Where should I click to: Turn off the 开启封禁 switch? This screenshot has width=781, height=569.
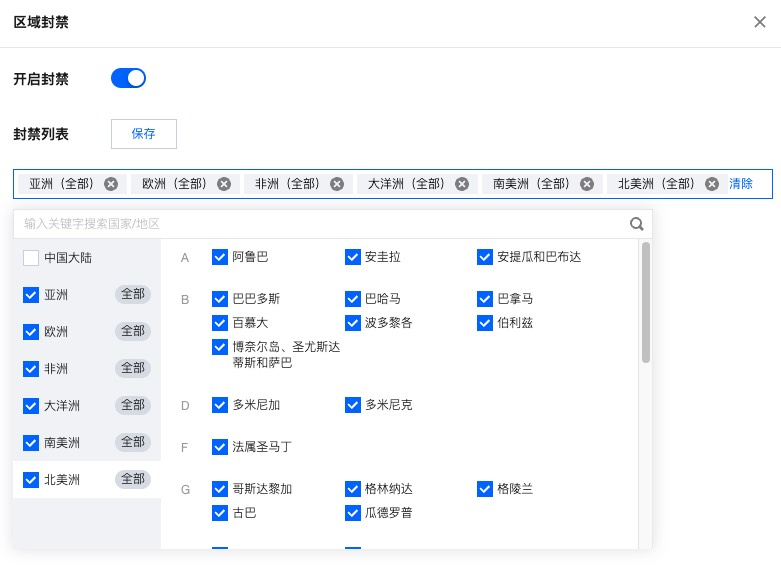(128, 78)
